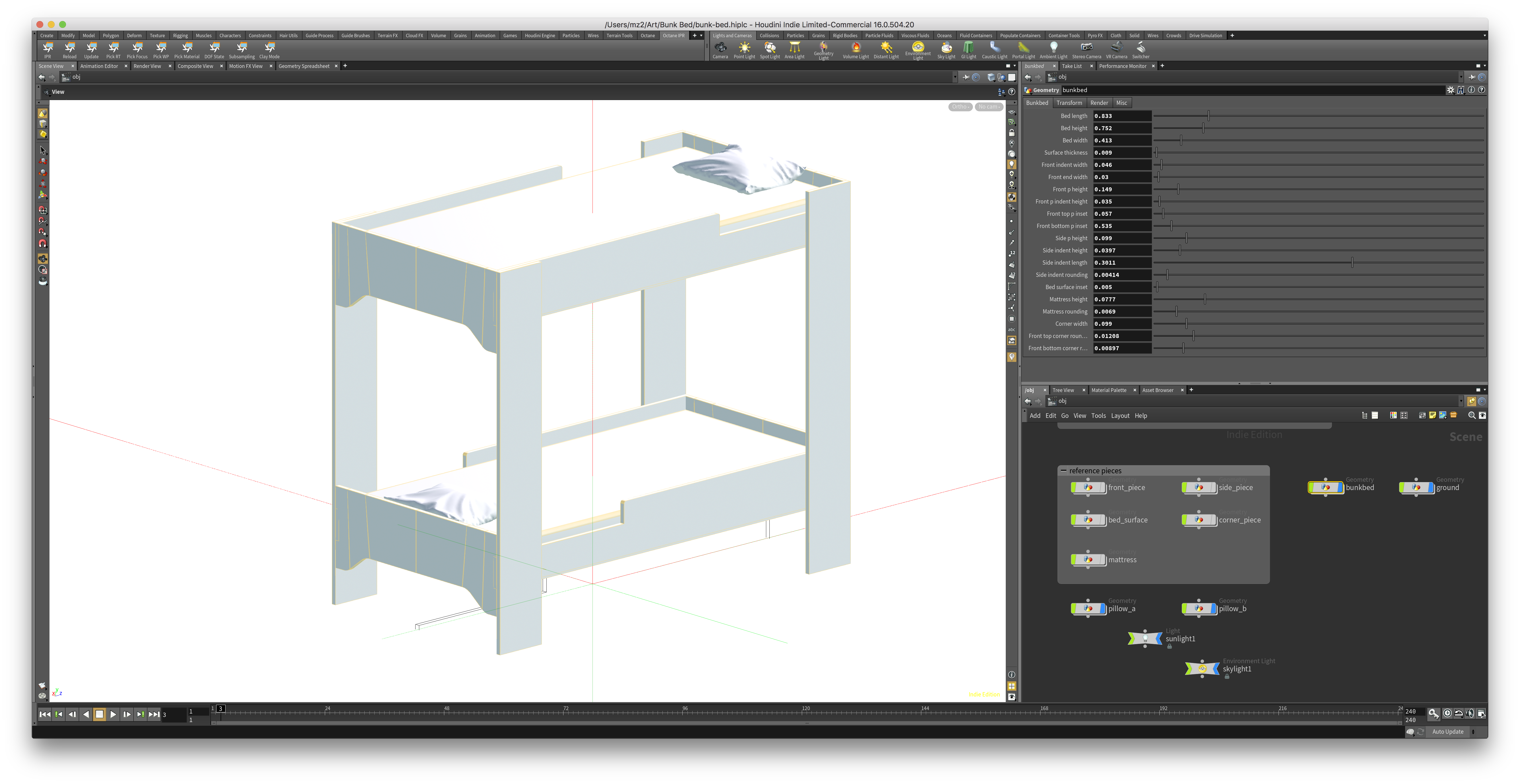Image resolution: width=1520 pixels, height=784 pixels.
Task: Click the Auto Update button
Action: [x=1447, y=731]
